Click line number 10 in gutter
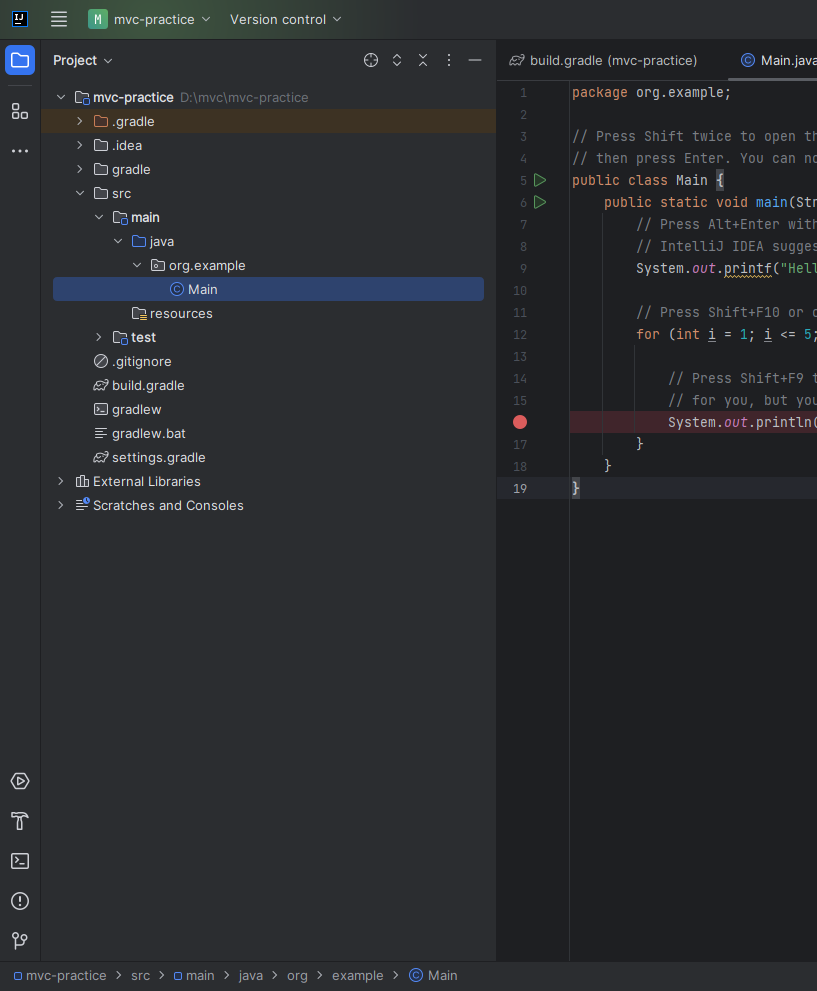The height and width of the screenshot is (991, 817). (x=520, y=291)
